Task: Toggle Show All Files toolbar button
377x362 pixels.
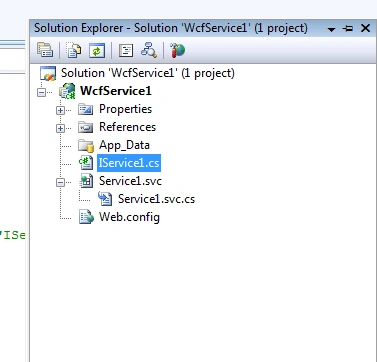Action: [x=73, y=50]
